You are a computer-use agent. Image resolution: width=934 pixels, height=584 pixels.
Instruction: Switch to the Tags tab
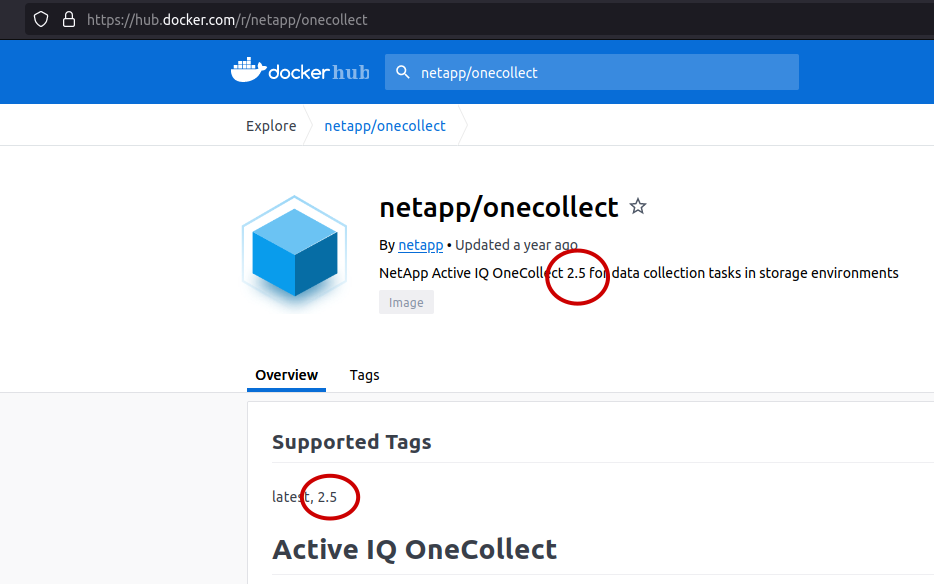(364, 375)
